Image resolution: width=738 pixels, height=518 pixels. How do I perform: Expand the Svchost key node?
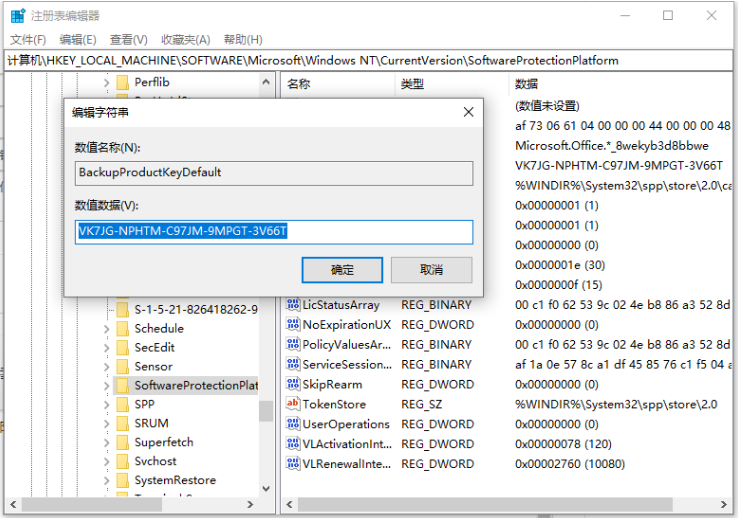[x=106, y=462]
